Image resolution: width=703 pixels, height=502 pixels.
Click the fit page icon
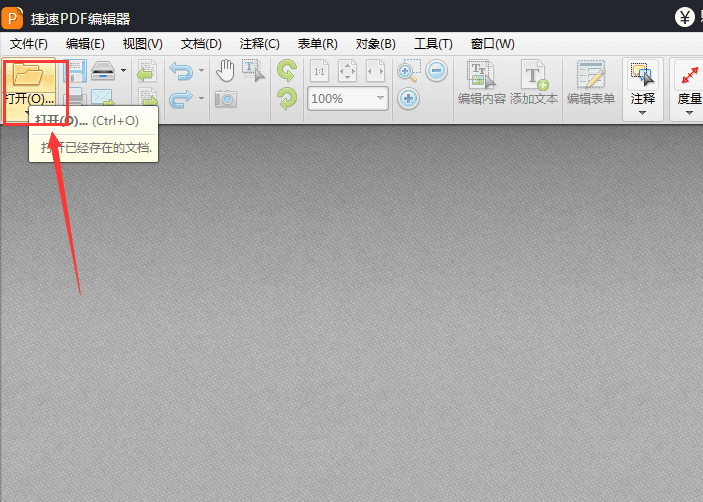coord(347,71)
